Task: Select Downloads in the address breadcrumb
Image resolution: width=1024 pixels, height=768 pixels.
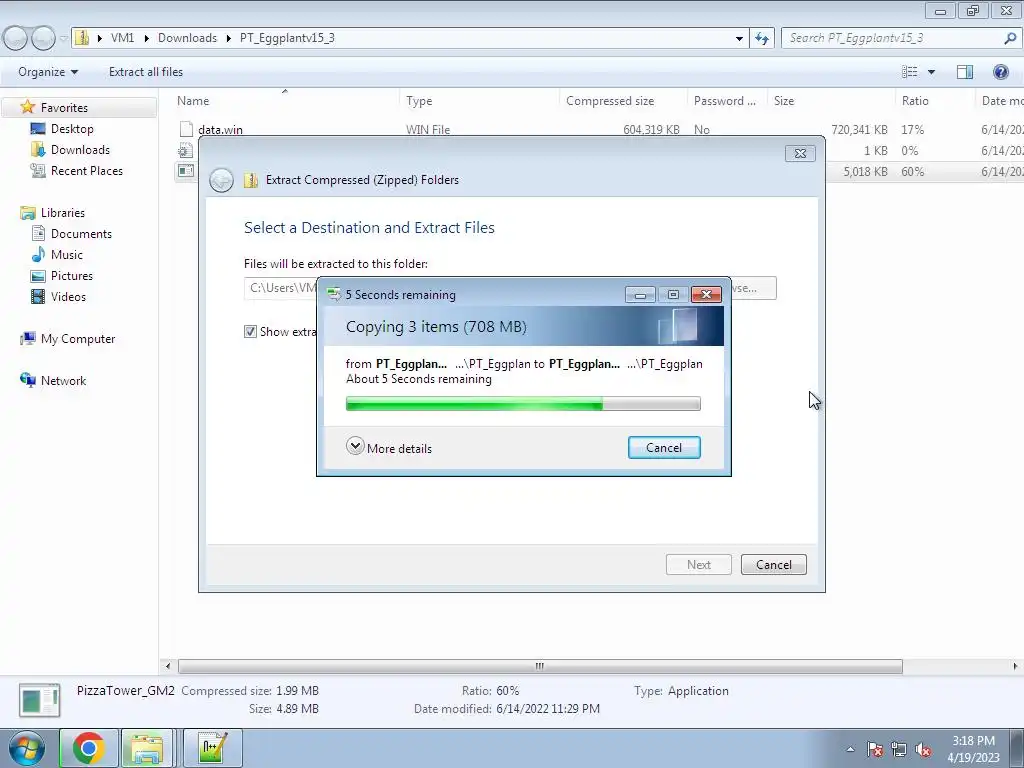Action: [187, 38]
